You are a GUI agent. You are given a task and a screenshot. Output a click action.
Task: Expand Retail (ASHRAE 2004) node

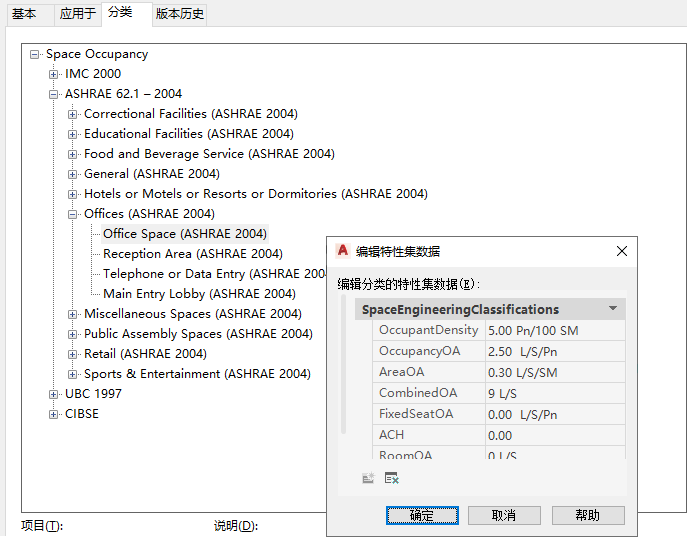pos(72,355)
